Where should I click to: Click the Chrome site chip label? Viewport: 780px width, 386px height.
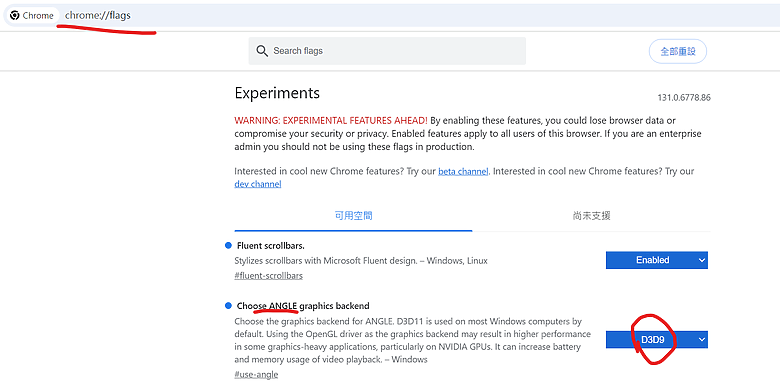(x=38, y=15)
